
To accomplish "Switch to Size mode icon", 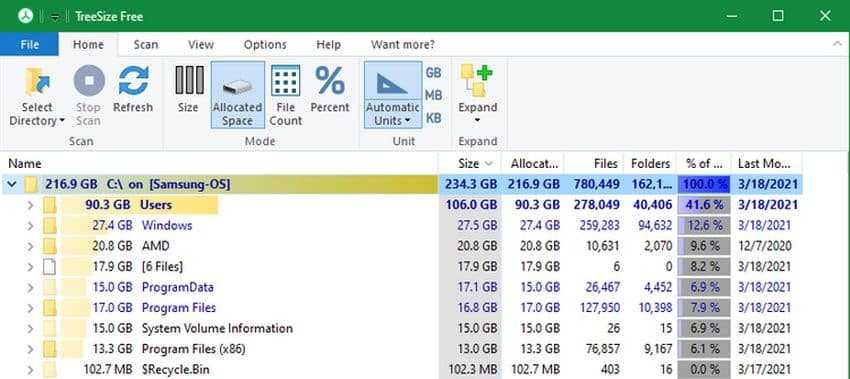I will tap(189, 80).
